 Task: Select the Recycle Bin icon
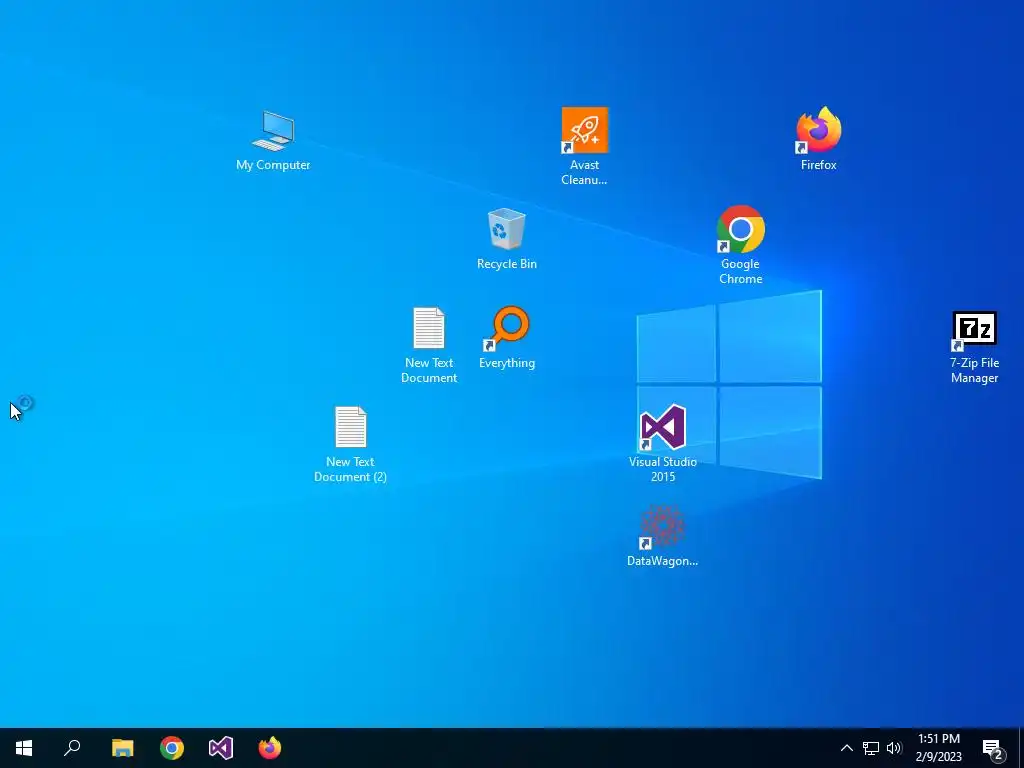(x=507, y=239)
